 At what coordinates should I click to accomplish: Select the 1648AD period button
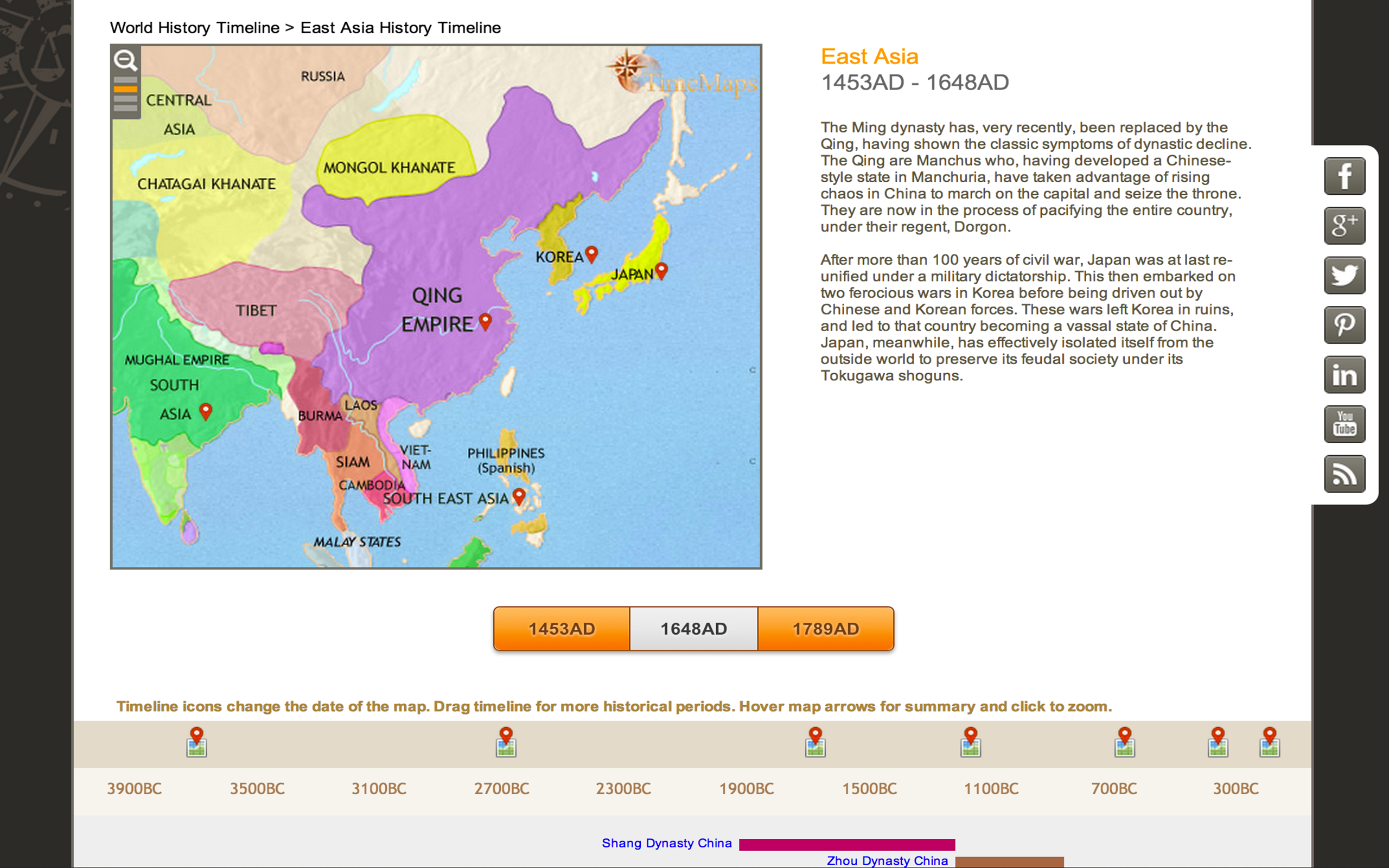[x=693, y=628]
